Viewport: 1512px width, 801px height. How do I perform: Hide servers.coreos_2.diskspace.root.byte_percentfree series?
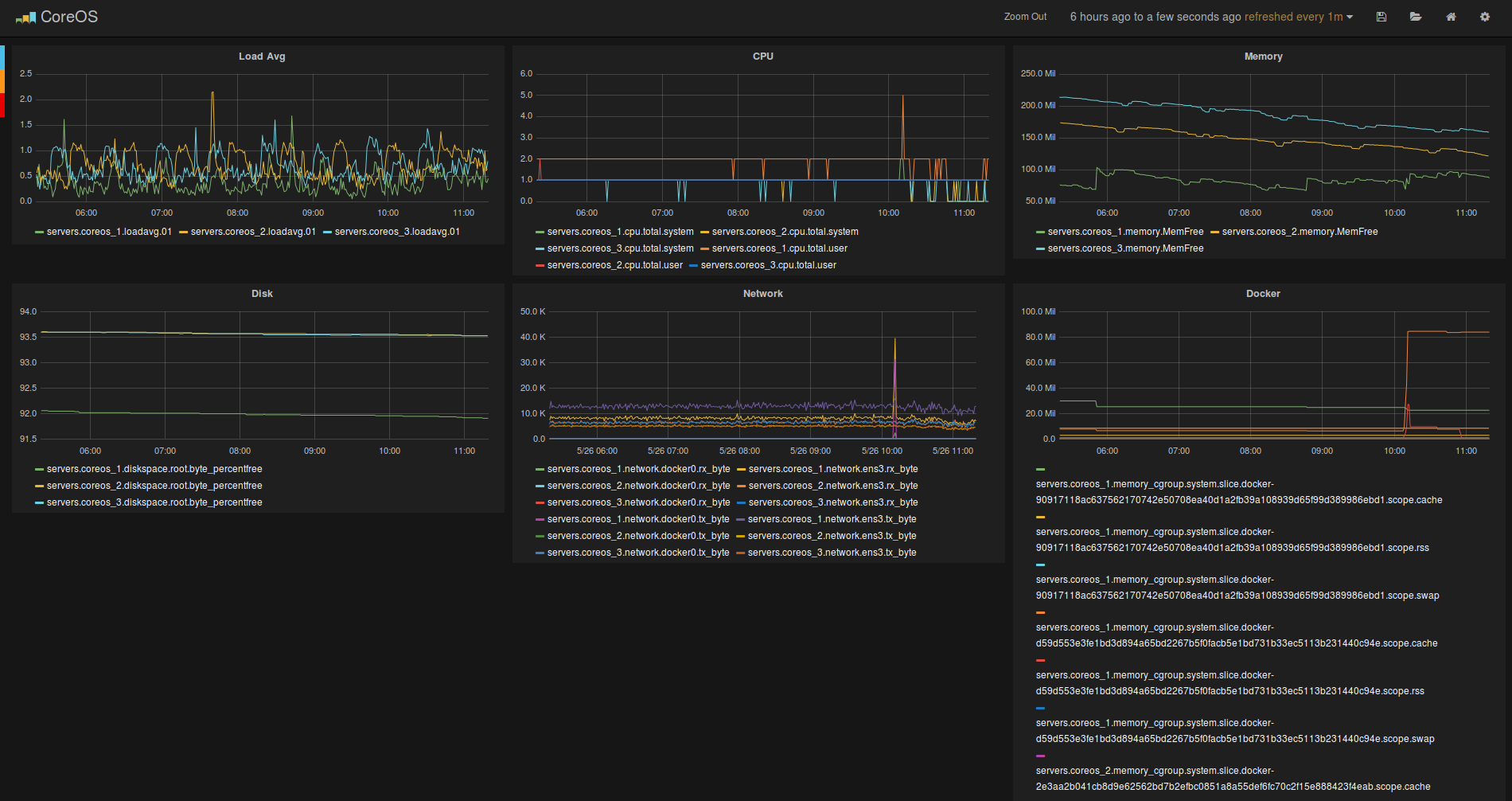154,486
